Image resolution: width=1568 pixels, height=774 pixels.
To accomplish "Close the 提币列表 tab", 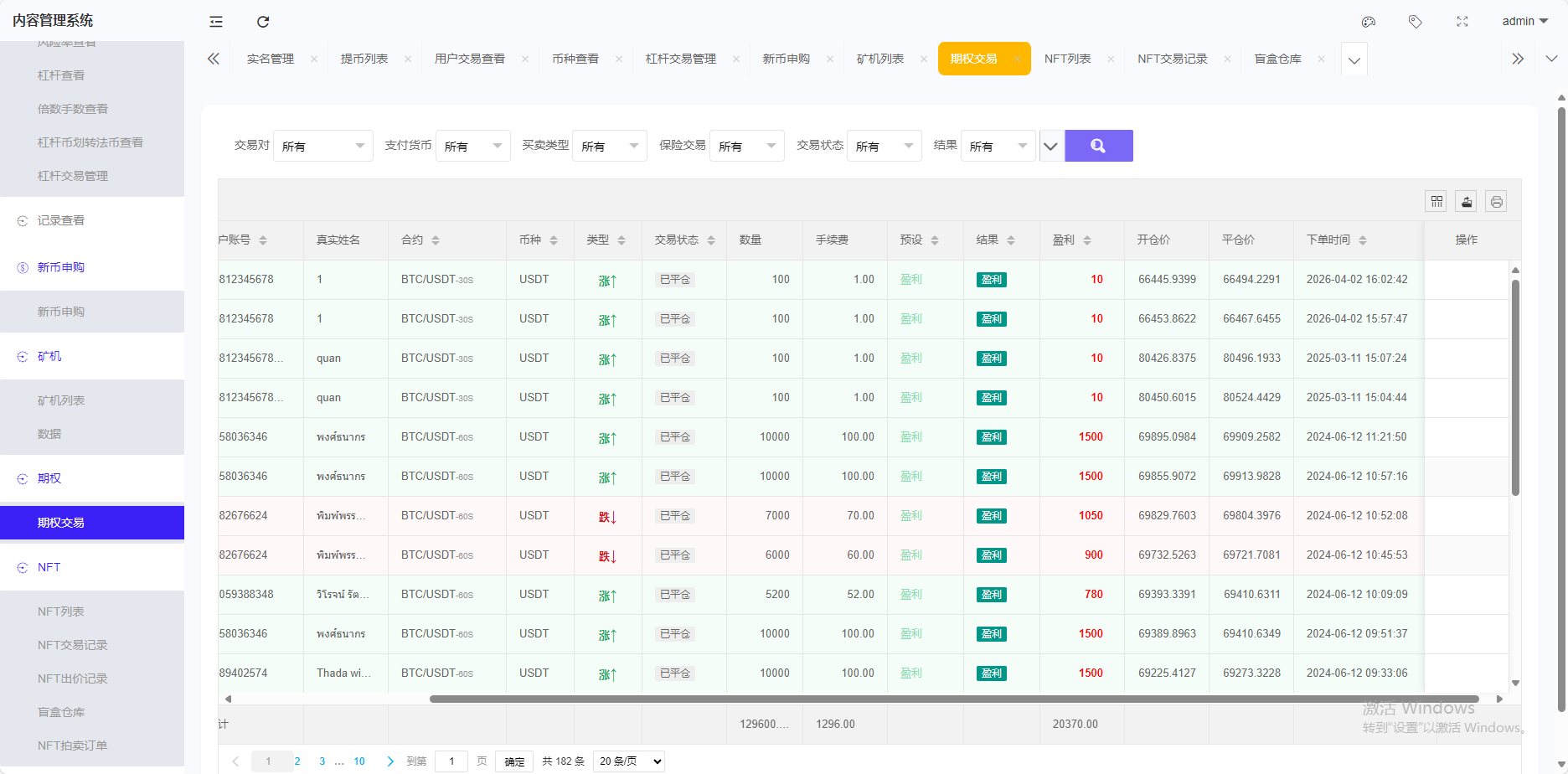I will pos(408,59).
